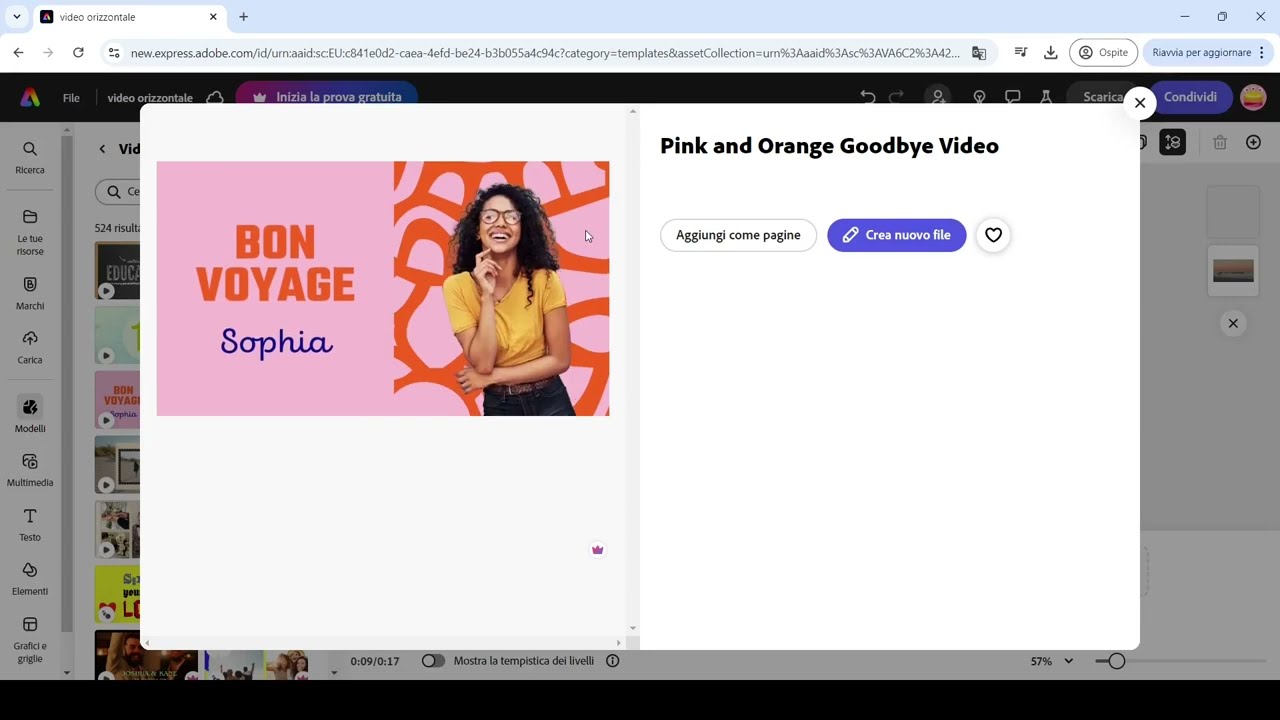Screen dimensions: 1280x720
Task: Click Inizia la prova gratuita button
Action: (x=327, y=97)
